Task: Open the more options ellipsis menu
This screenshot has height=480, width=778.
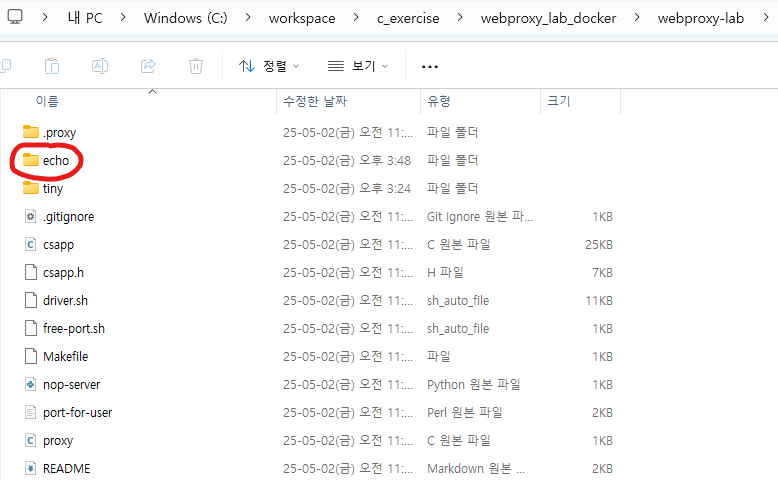Action: click(x=430, y=67)
